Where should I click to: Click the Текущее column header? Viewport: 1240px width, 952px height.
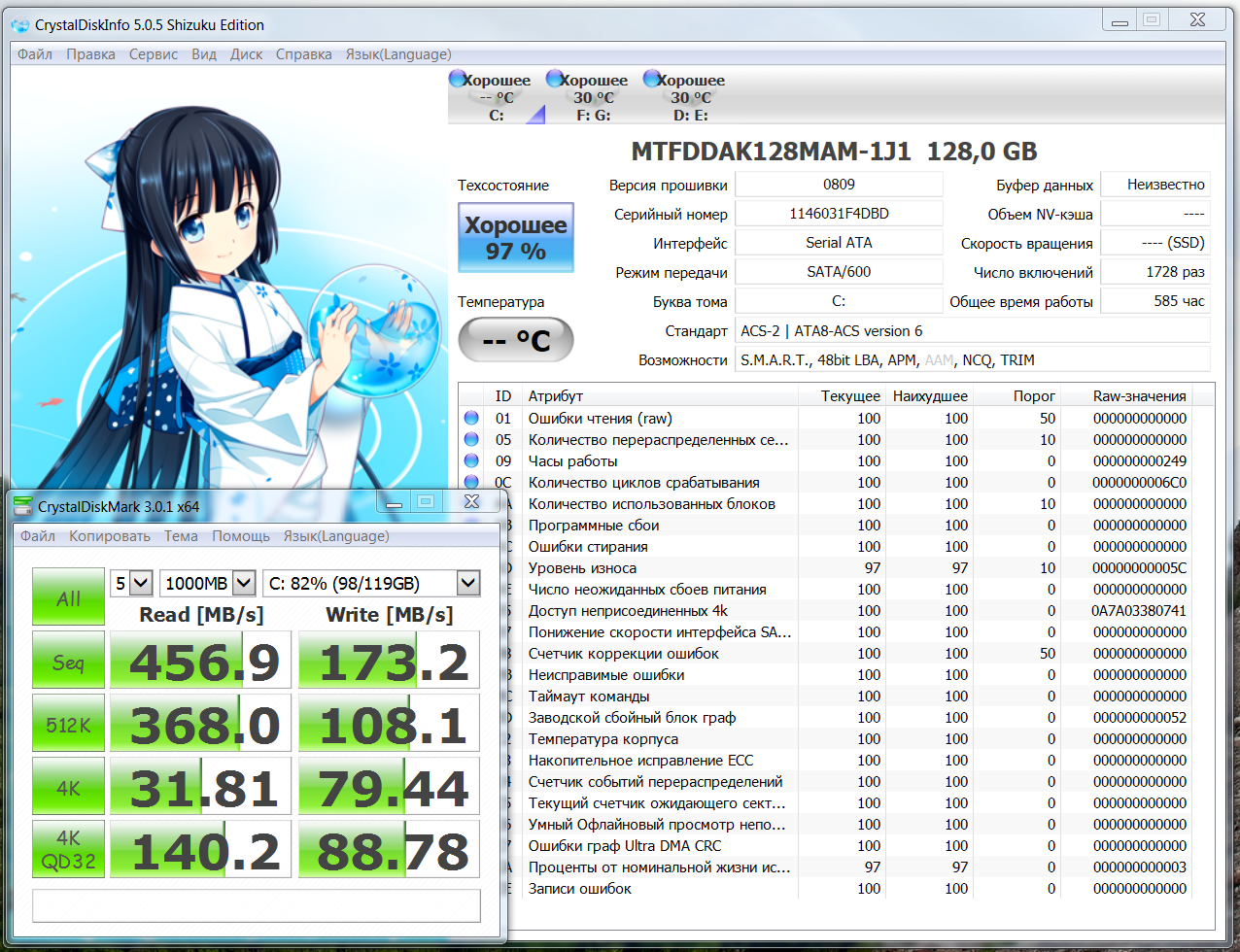click(x=842, y=395)
